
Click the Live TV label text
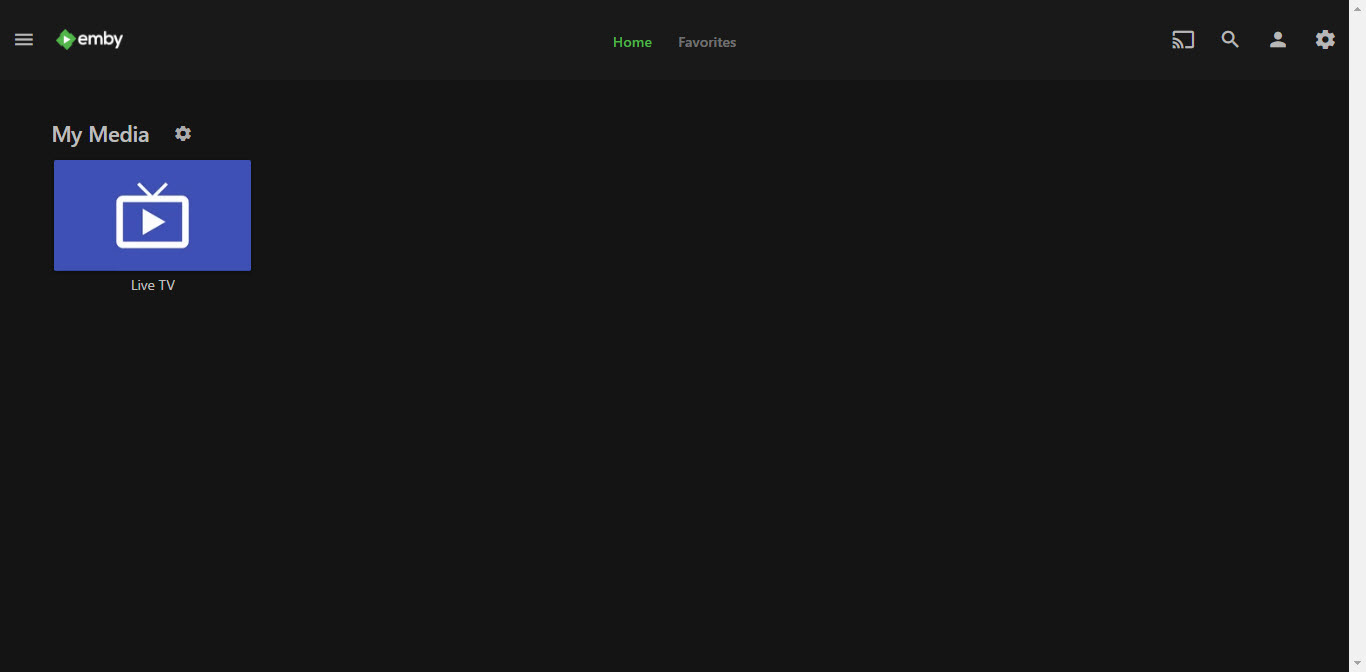pos(152,285)
